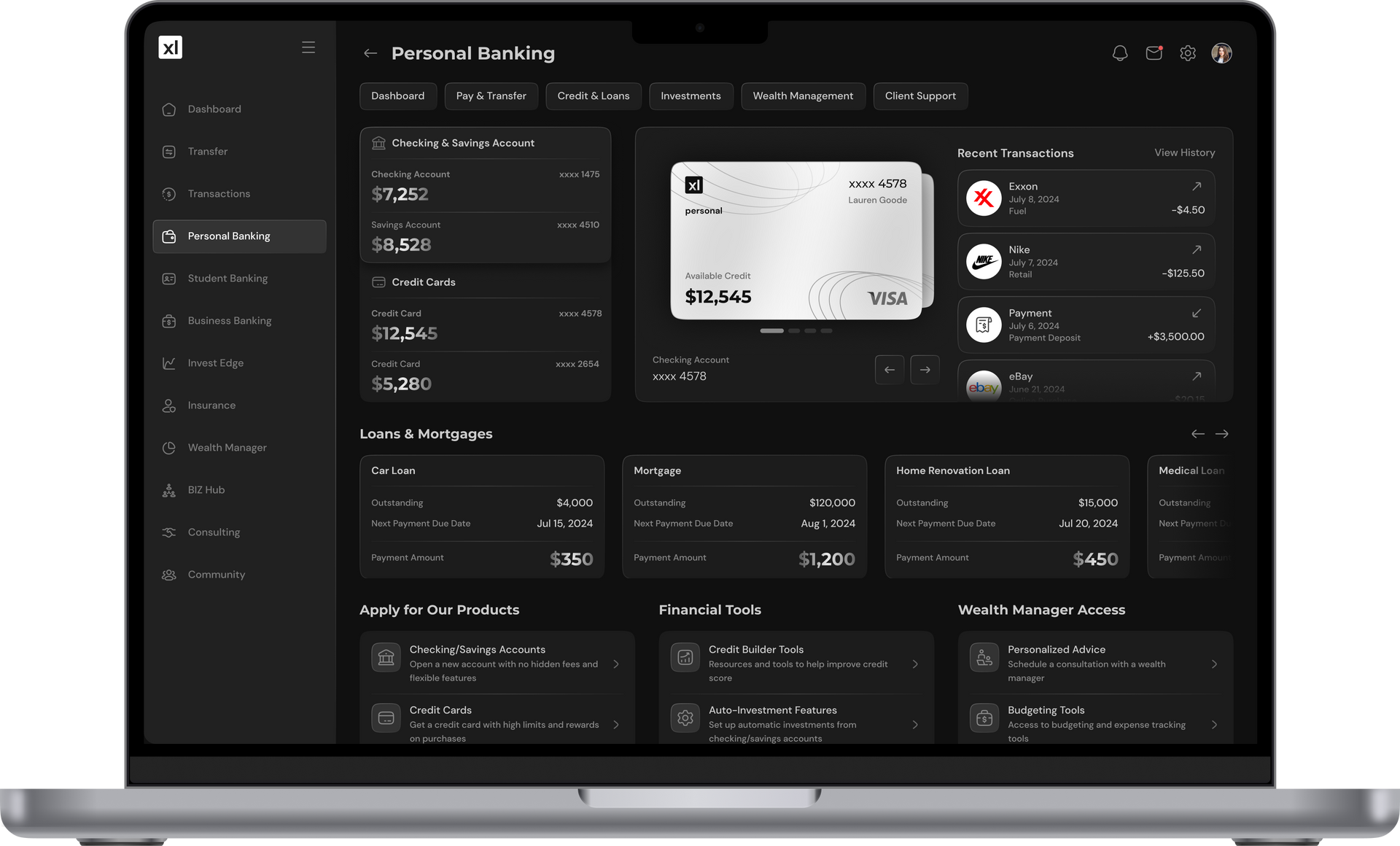
Task: Open Exxon transaction details arrow
Action: 1197,187
